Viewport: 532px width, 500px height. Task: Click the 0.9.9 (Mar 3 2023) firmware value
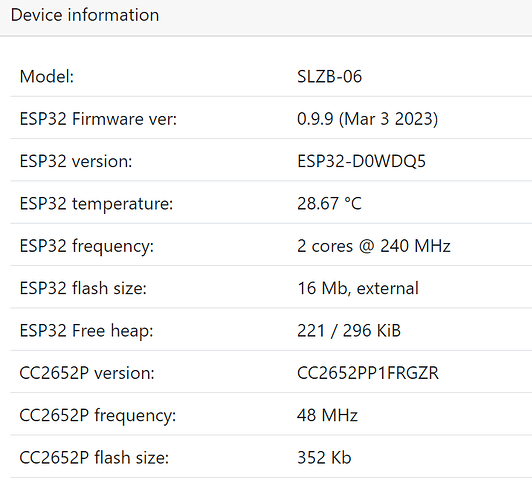pos(367,119)
